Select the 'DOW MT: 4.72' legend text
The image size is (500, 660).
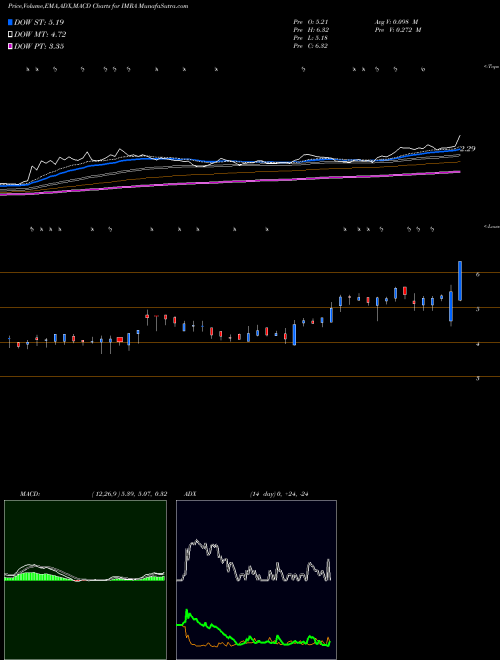pos(40,35)
